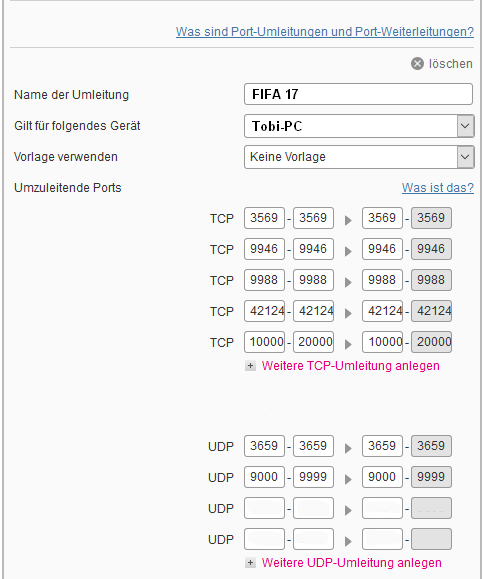Screen dimensions: 495x579
Task: Select the FIFA 17 name field
Action: click(358, 94)
